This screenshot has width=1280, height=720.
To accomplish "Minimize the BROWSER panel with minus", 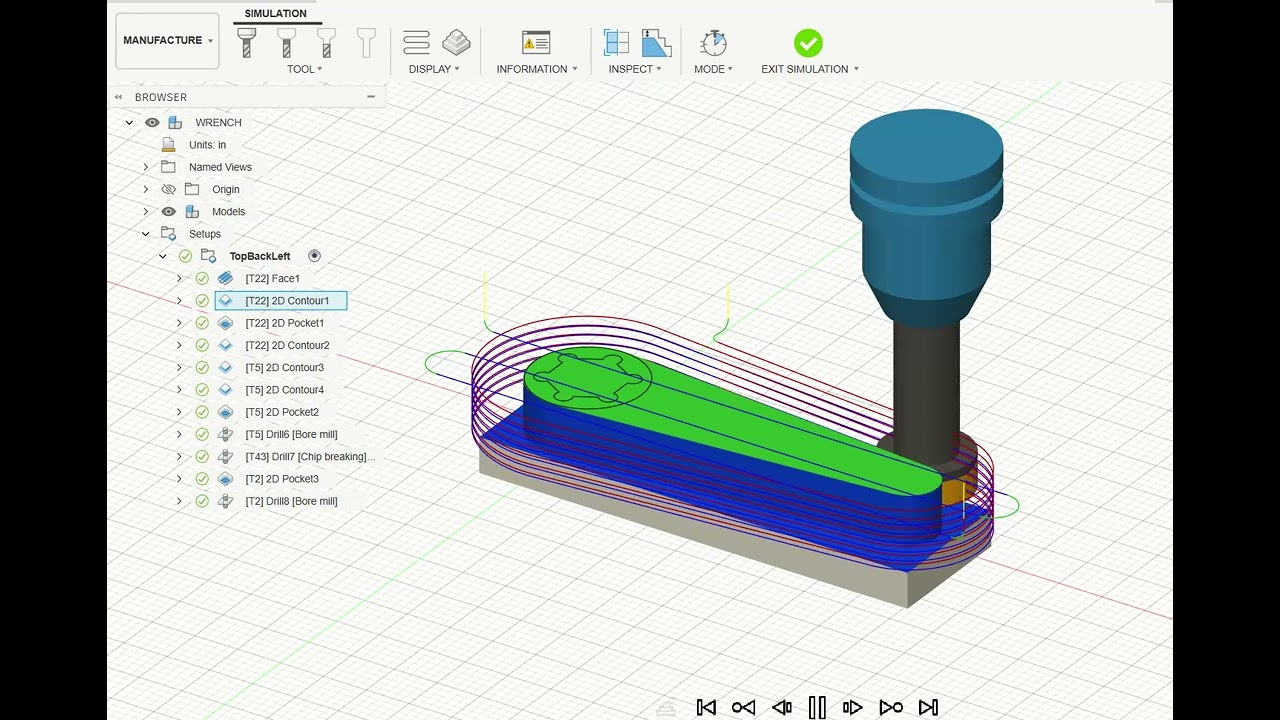I will pyautogui.click(x=371, y=97).
